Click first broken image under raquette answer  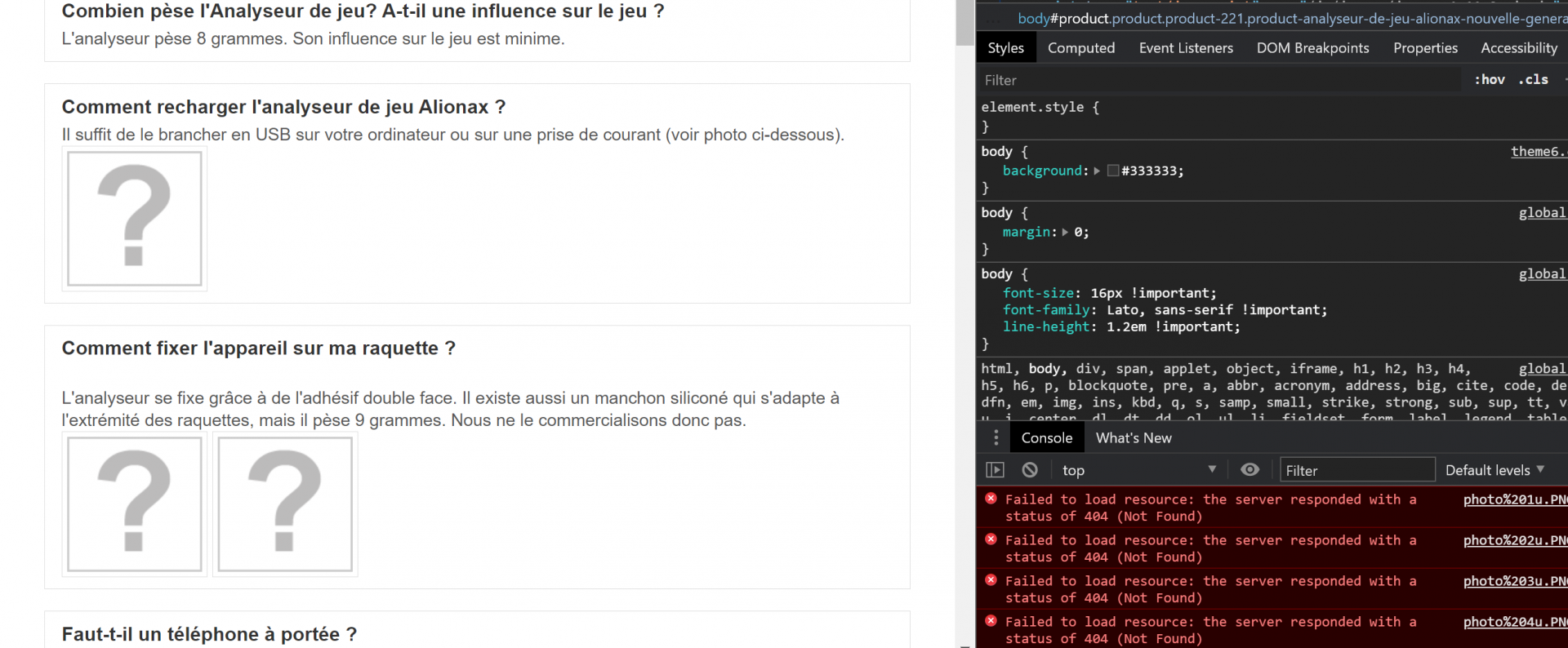pos(135,504)
